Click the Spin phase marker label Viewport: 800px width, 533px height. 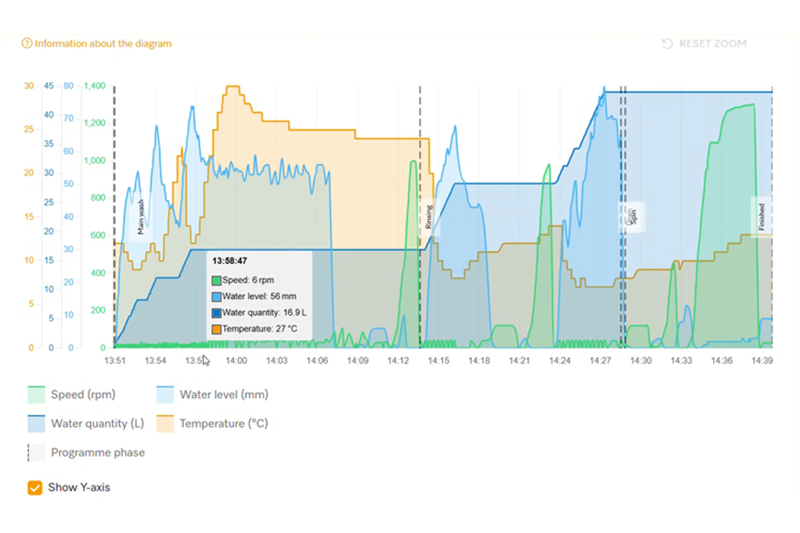(633, 218)
